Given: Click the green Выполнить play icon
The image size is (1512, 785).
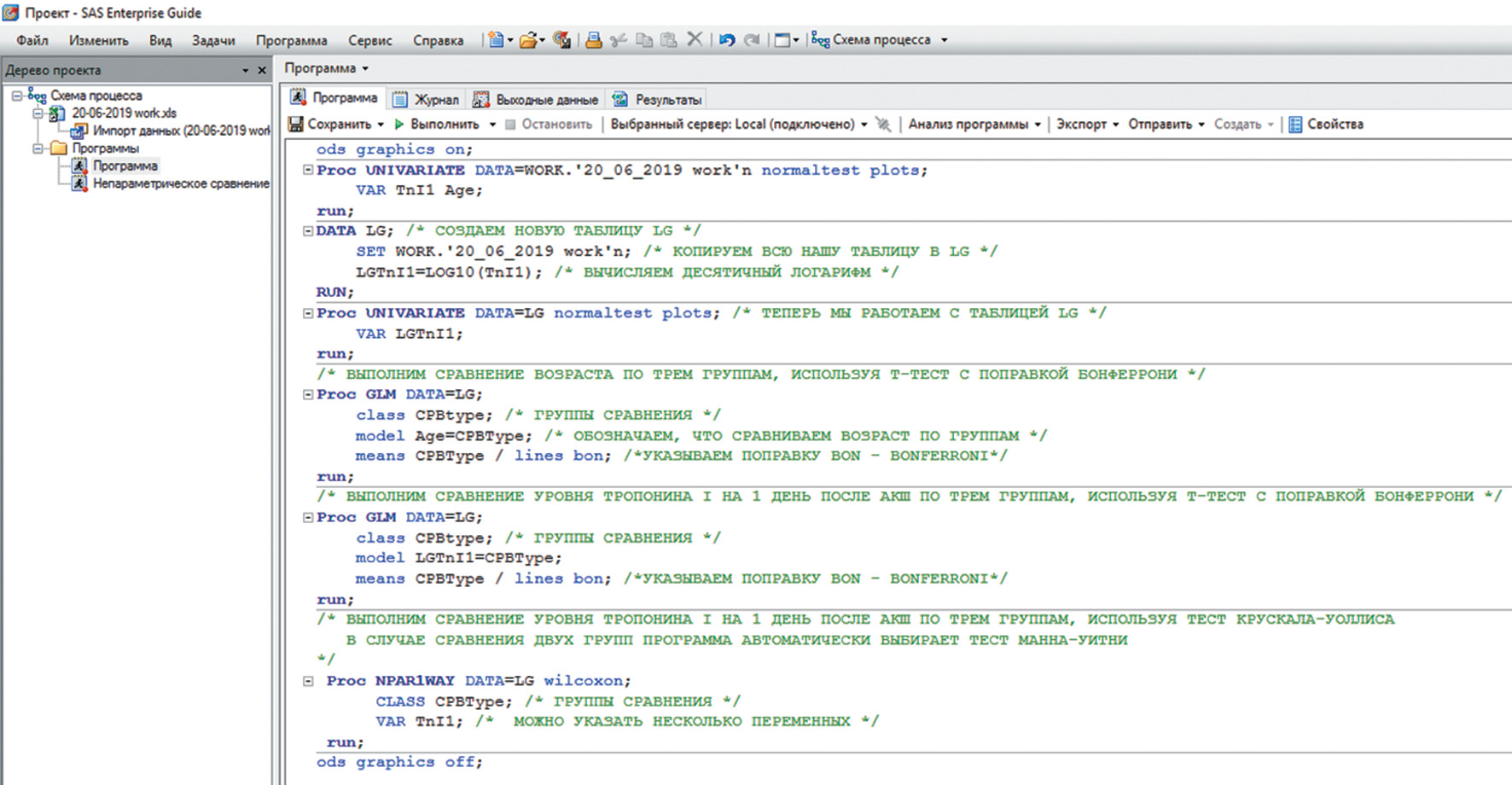Looking at the screenshot, I should click(x=399, y=125).
